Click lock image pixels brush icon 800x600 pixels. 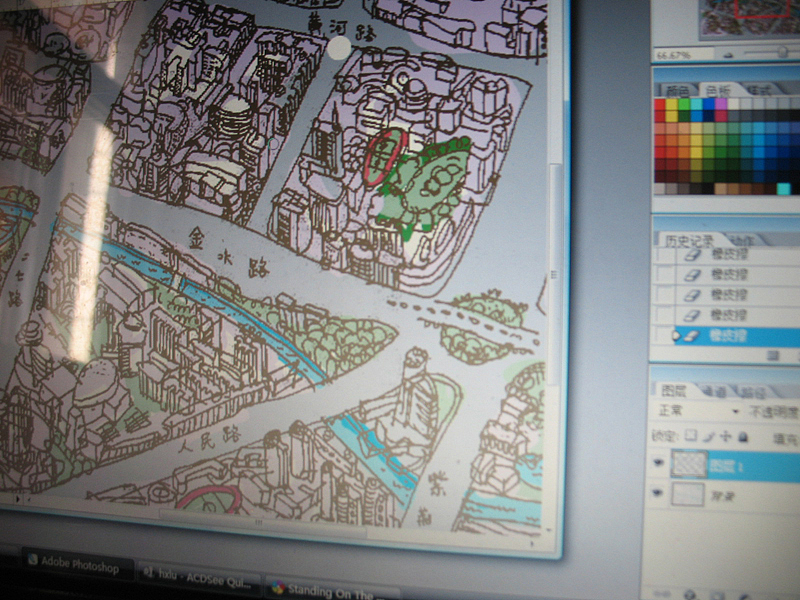709,436
